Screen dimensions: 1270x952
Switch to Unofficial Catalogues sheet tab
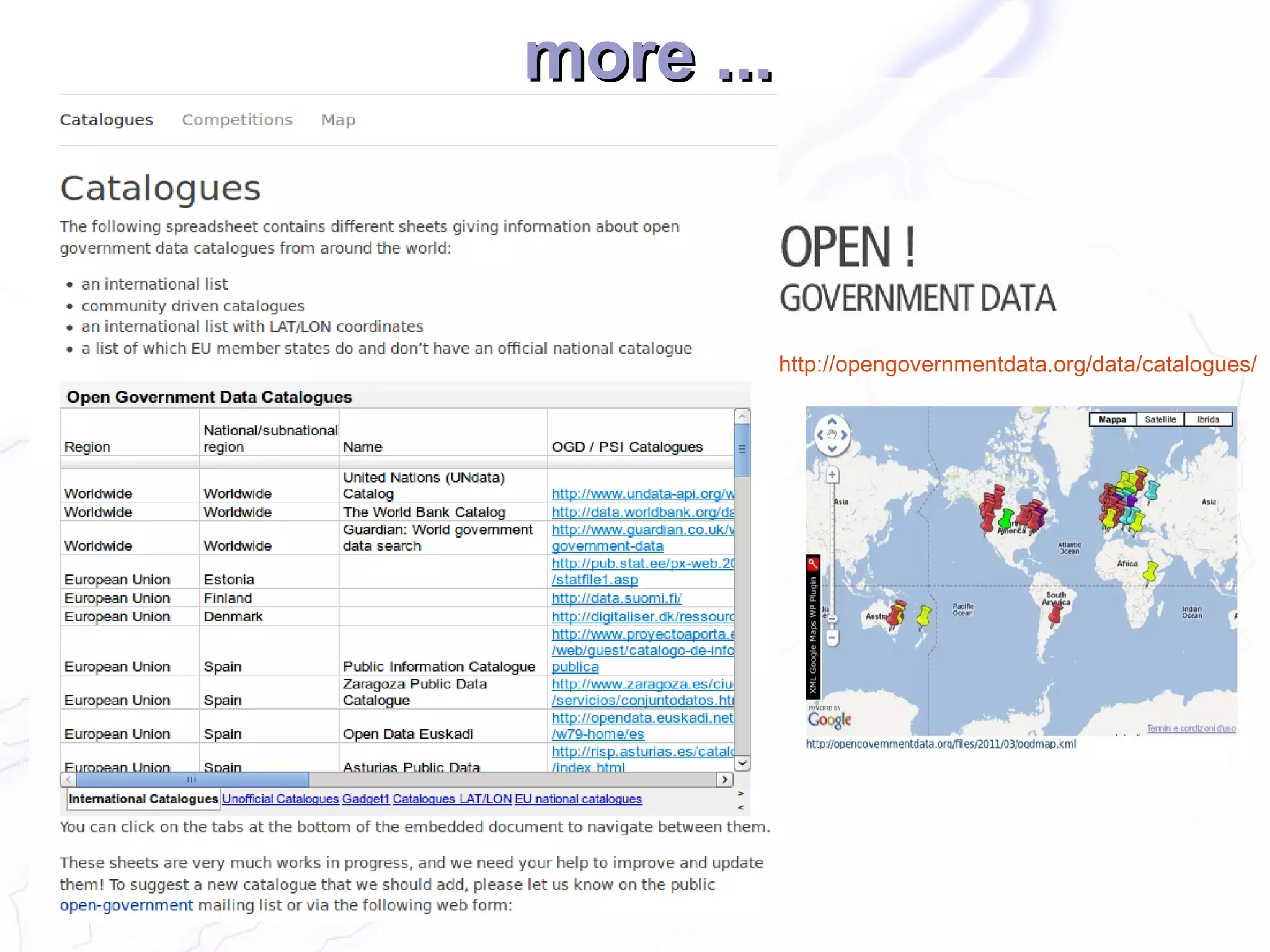point(280,799)
